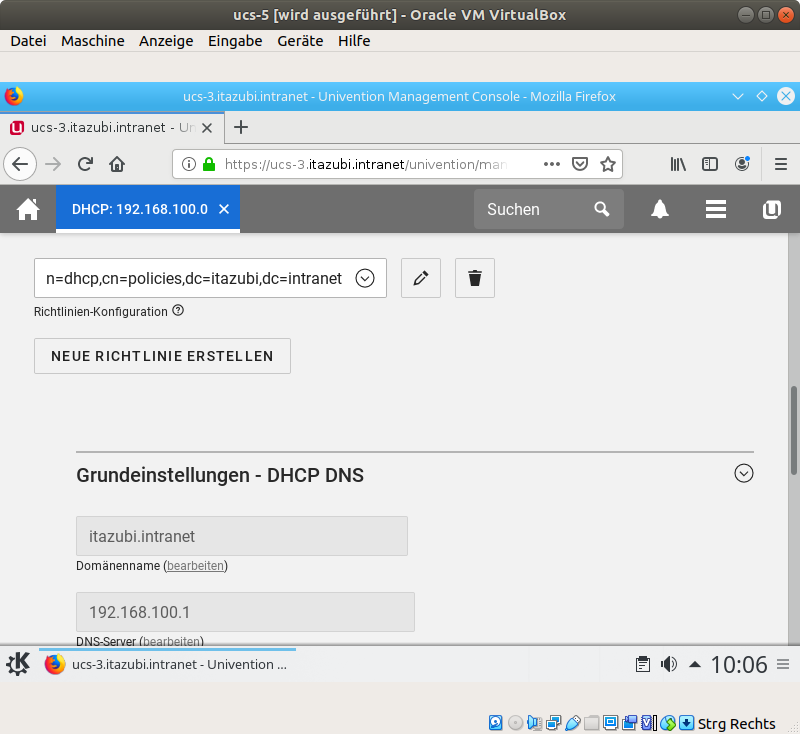Click the VirtualBox USB status icon
The height and width of the screenshot is (734, 800).
point(572,723)
